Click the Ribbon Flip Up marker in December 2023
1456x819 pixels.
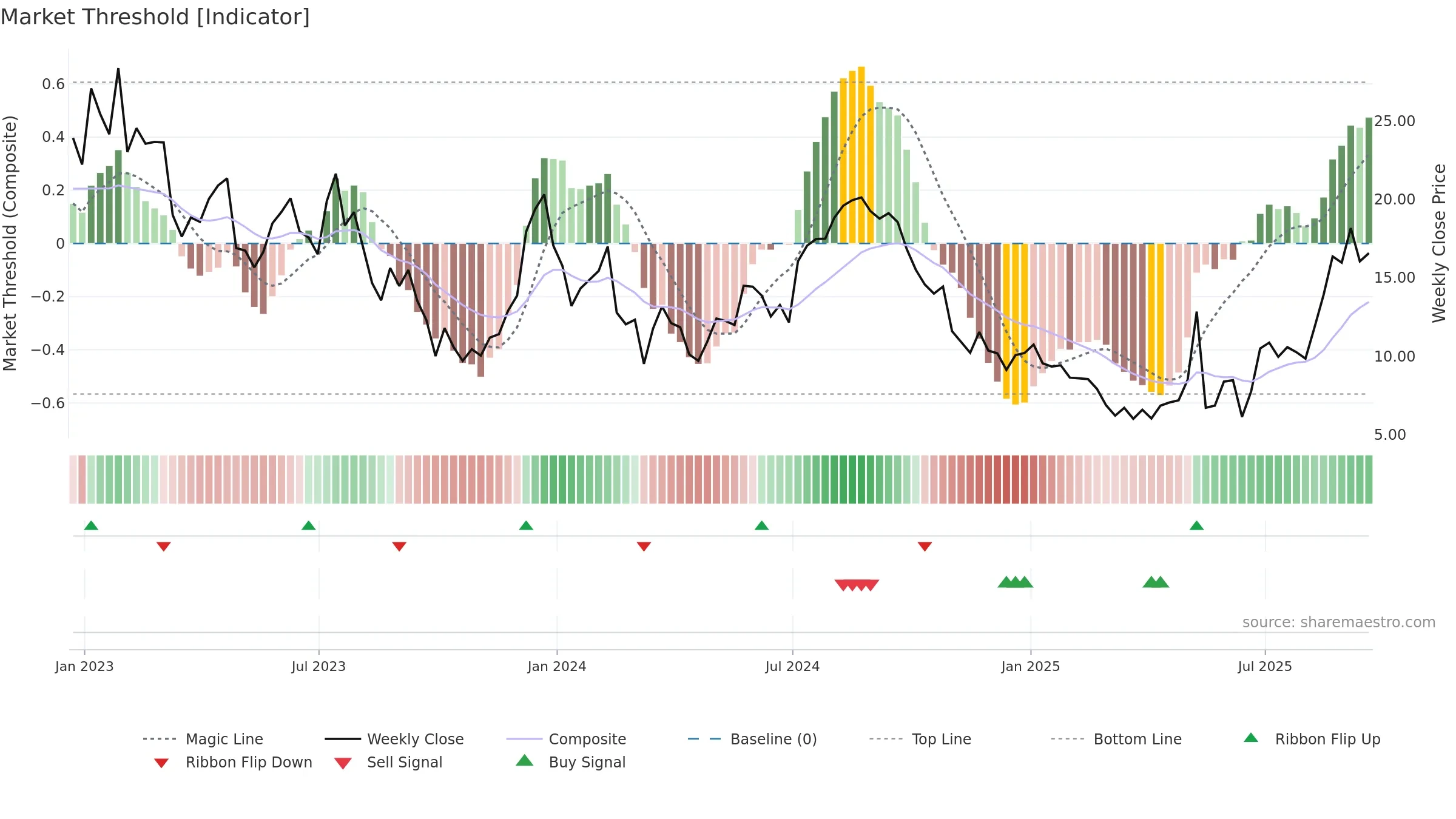(x=526, y=525)
